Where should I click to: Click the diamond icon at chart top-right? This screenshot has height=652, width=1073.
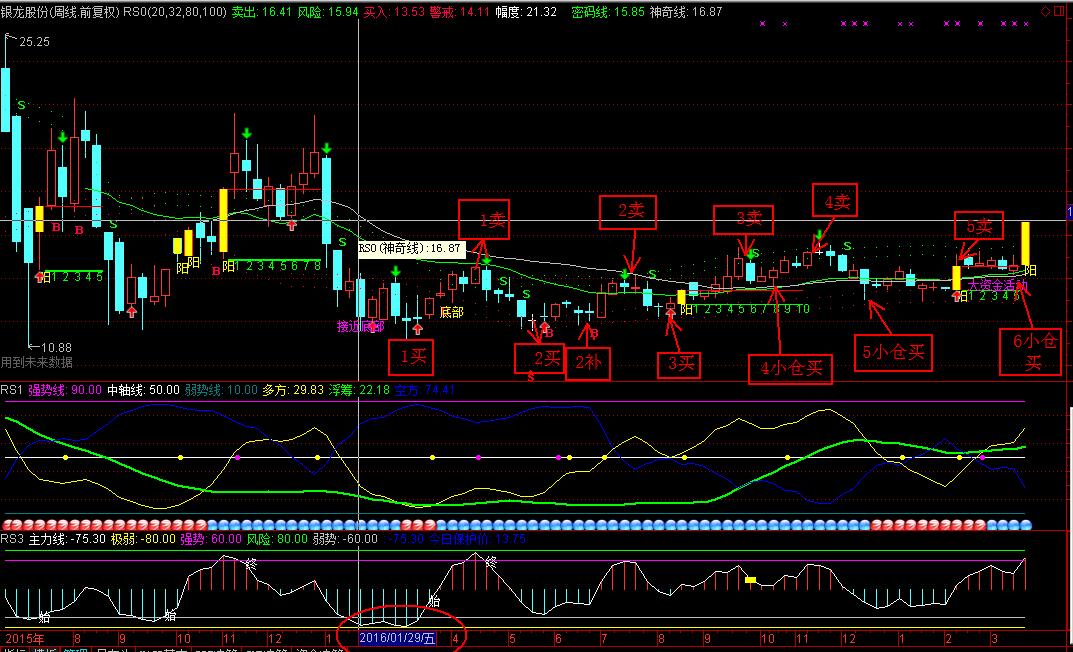pyautogui.click(x=1045, y=12)
